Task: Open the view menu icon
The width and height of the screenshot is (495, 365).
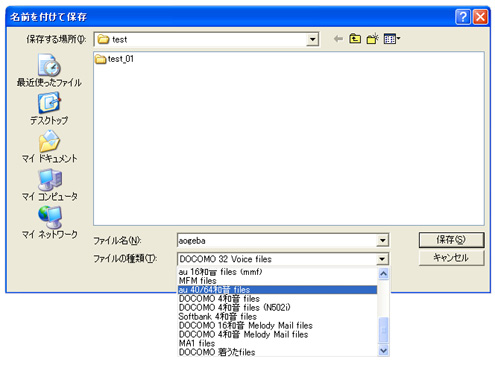Action: coord(392,39)
